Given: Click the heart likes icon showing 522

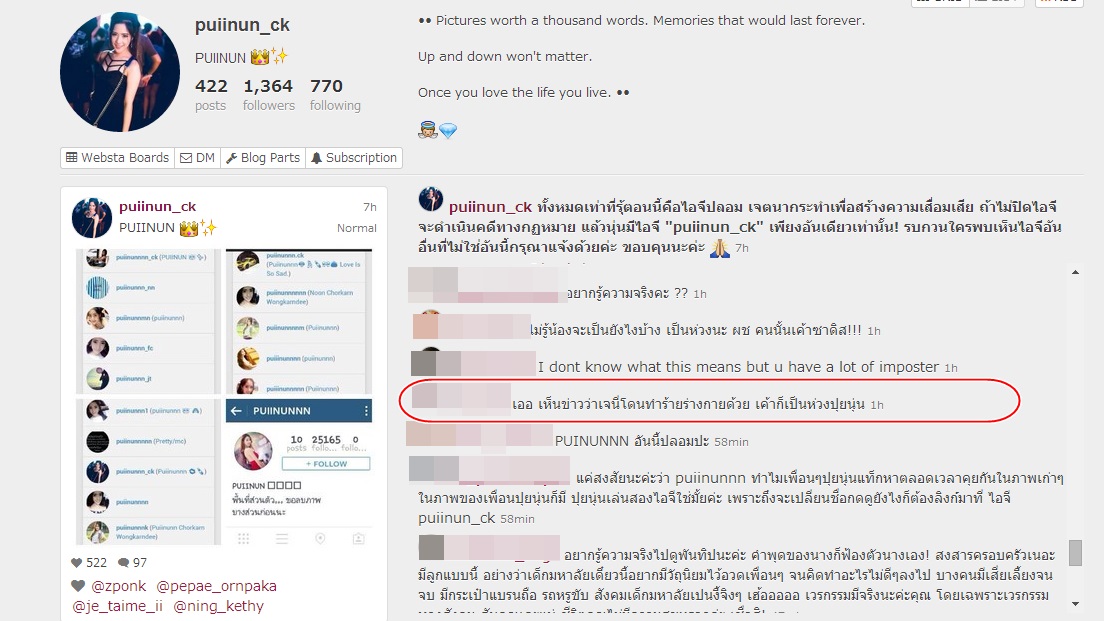Looking at the screenshot, I should (x=77, y=563).
